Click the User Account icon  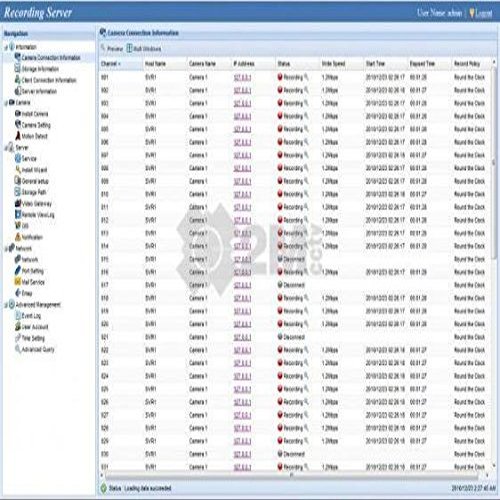point(18,327)
